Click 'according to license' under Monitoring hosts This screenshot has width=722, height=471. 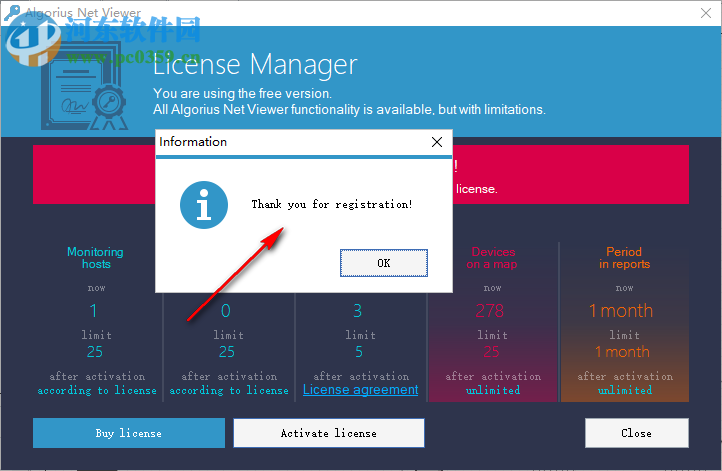coord(97,390)
